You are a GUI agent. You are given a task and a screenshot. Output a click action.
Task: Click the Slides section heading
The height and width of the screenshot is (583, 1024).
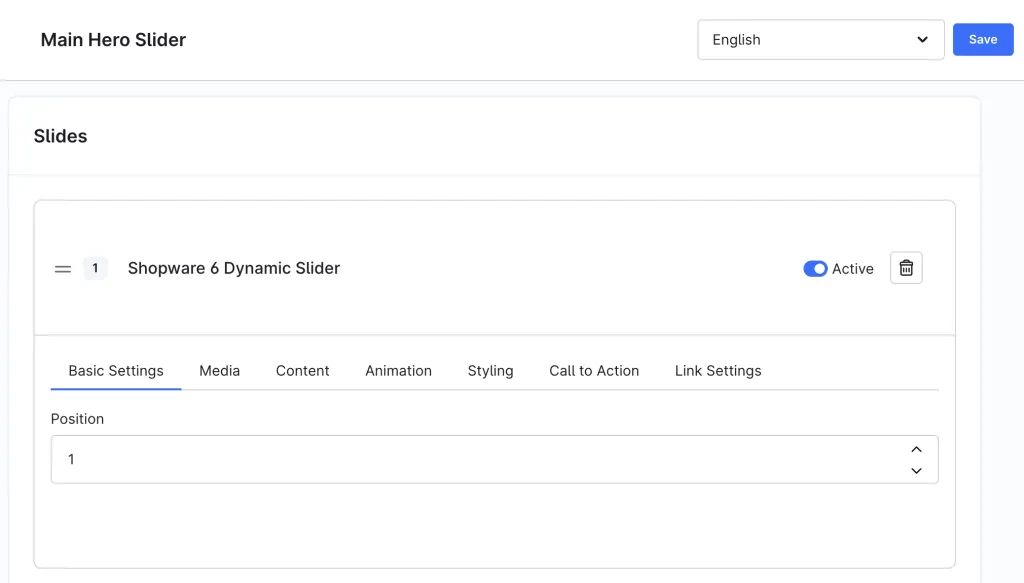60,136
